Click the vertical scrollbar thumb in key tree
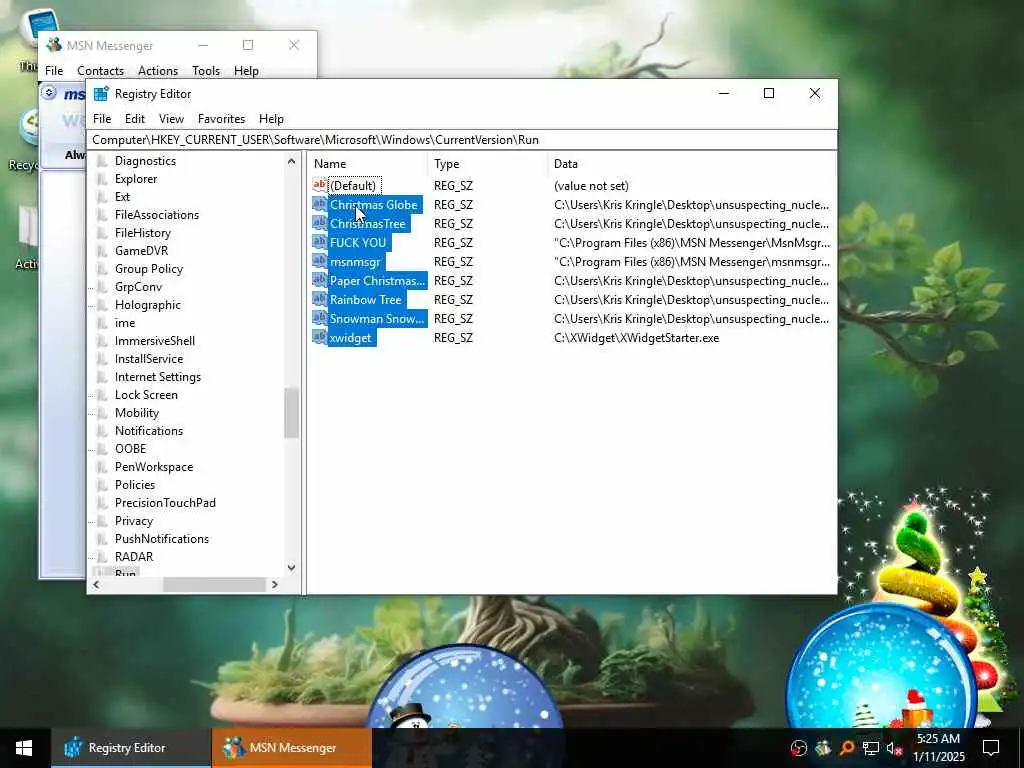This screenshot has width=1024, height=768. click(x=291, y=413)
